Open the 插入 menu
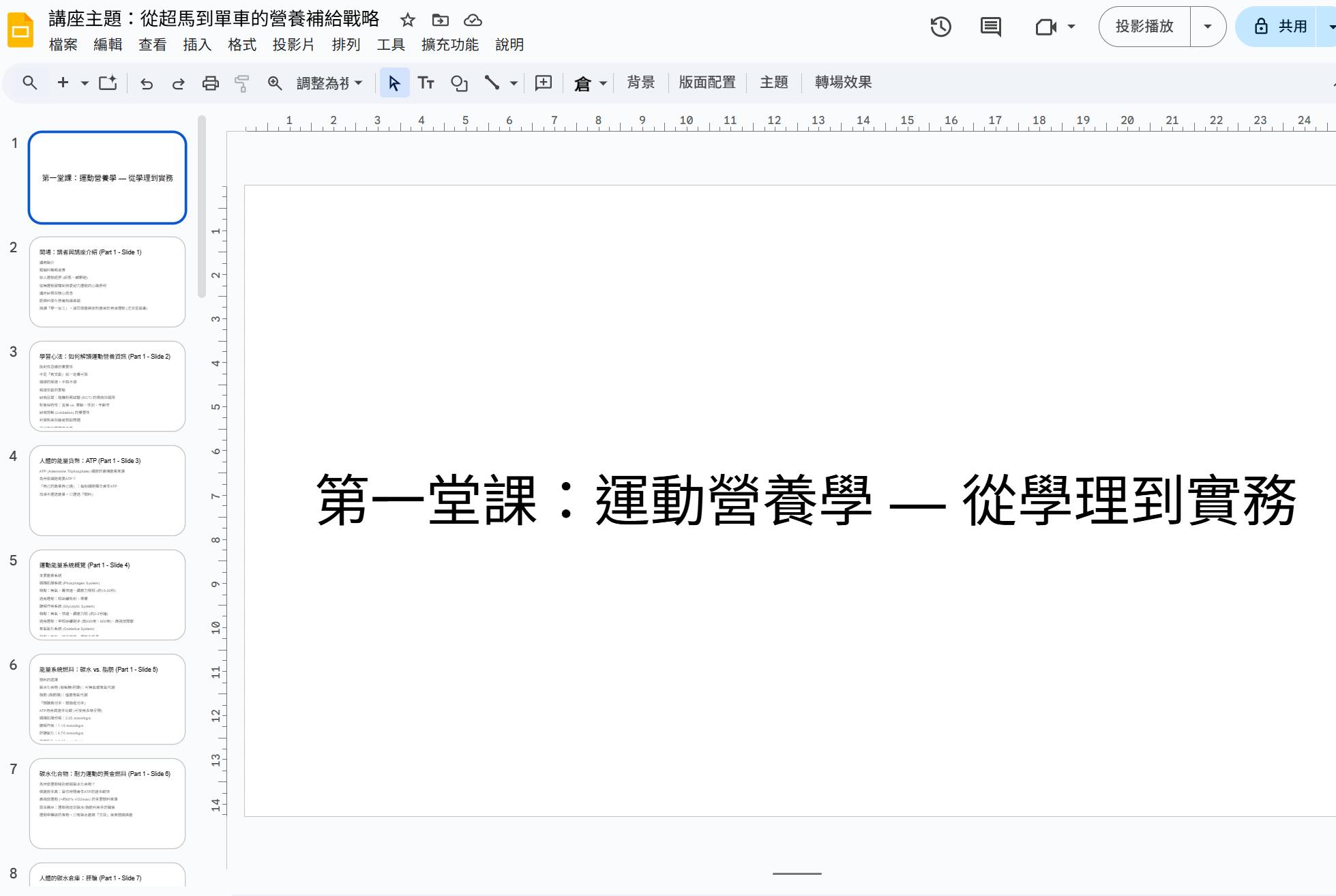 pyautogui.click(x=197, y=45)
